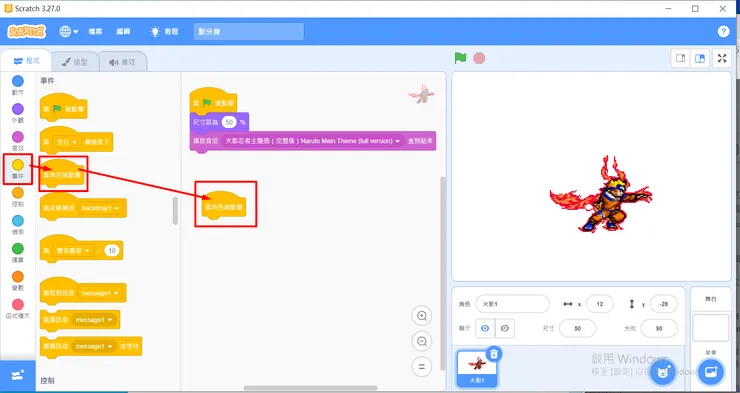
Task: Select the stage backdrop thumbnail
Action: pos(711,328)
